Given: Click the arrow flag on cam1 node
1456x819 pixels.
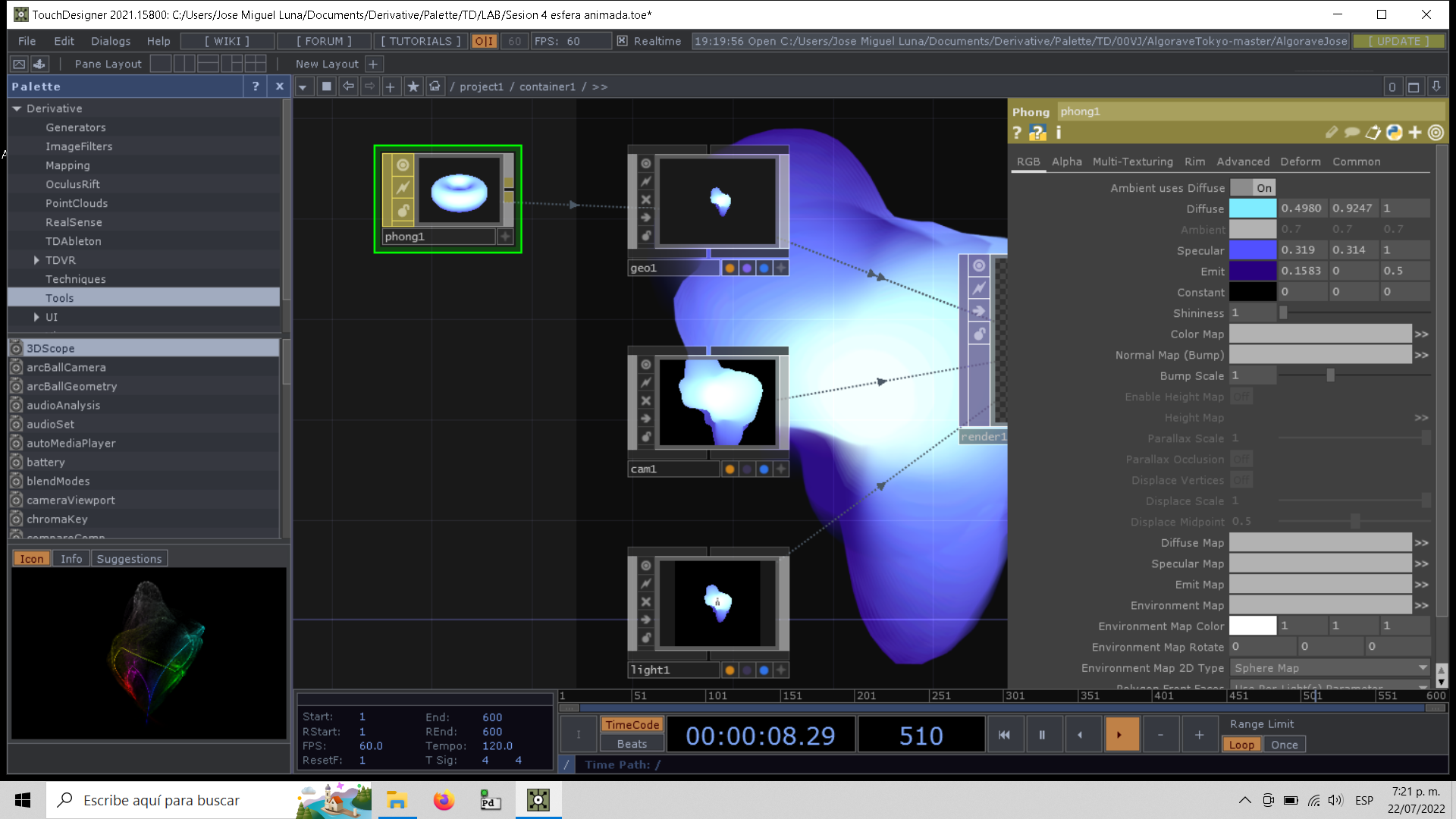Looking at the screenshot, I should coord(645,419).
